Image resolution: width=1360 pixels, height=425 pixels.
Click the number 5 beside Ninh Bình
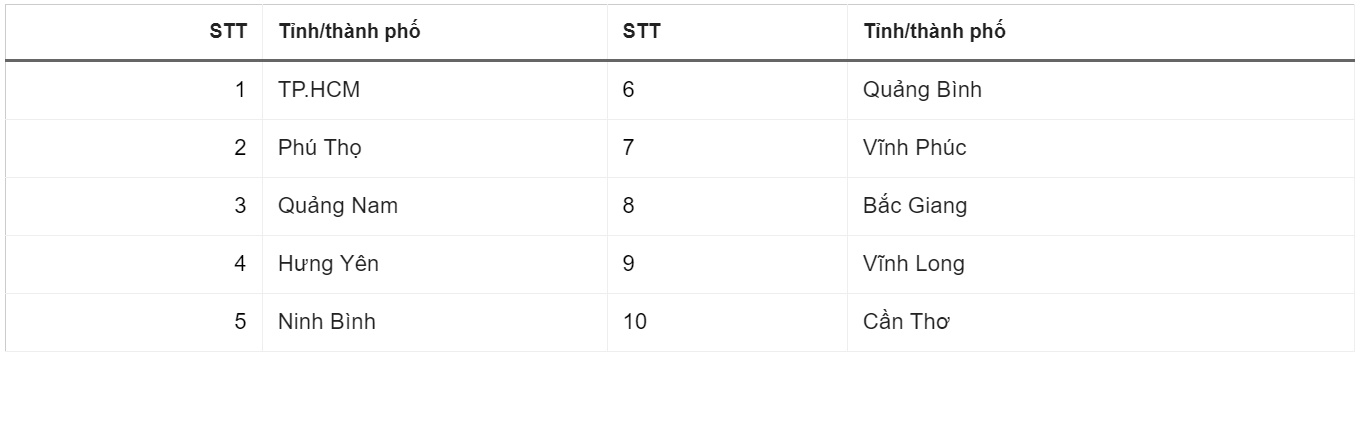pyautogui.click(x=240, y=322)
